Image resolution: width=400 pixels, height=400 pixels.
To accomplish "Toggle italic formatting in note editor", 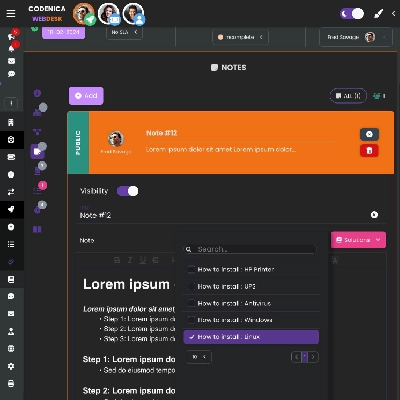I will 130,260.
